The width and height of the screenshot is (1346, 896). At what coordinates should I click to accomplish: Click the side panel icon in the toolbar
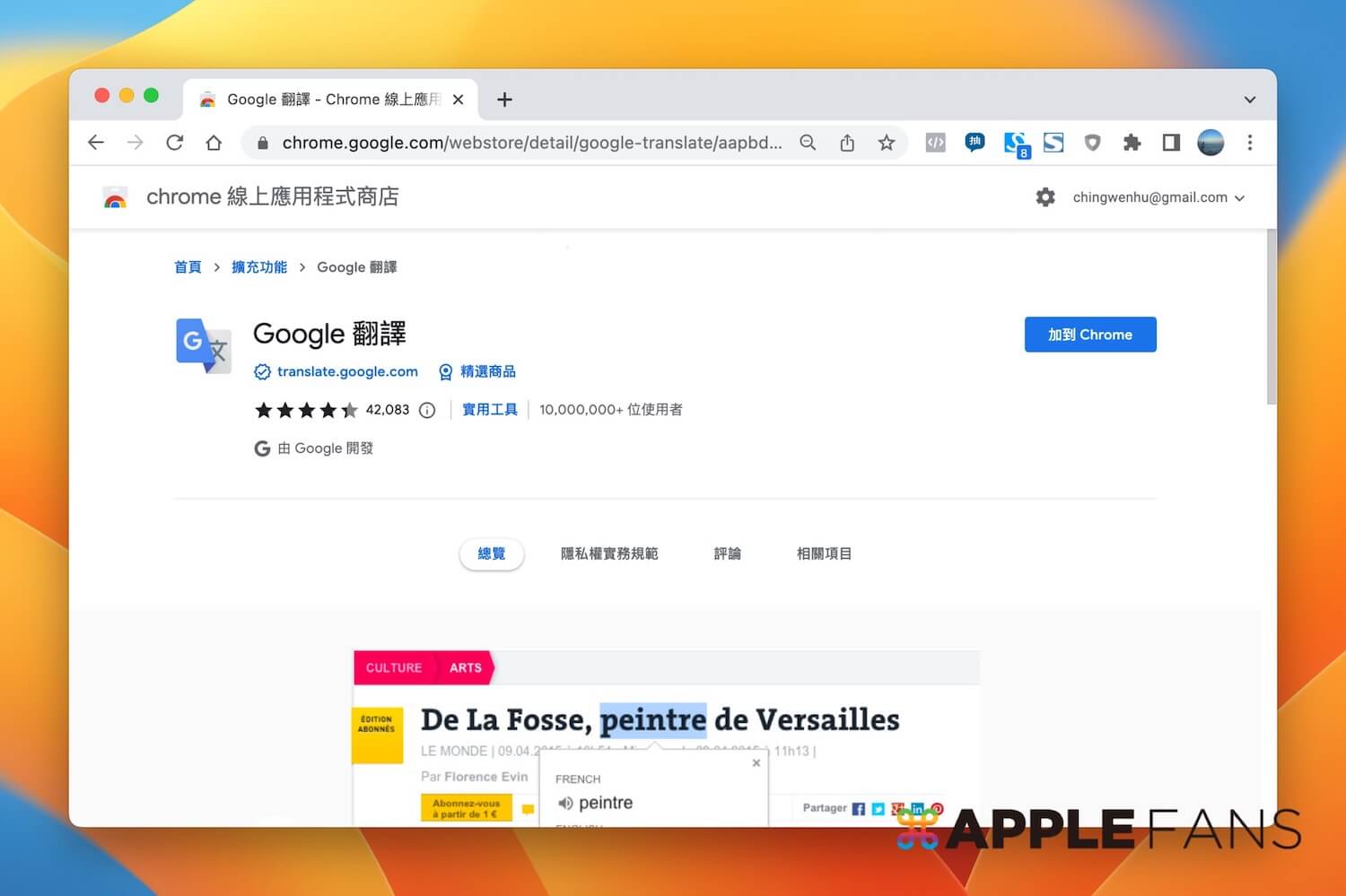point(1171,142)
